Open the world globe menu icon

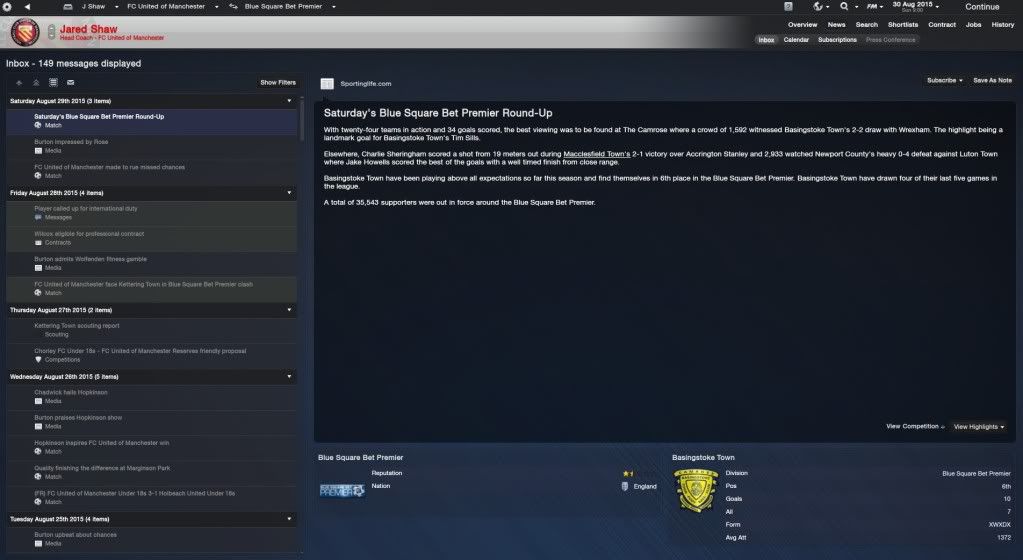(x=818, y=7)
